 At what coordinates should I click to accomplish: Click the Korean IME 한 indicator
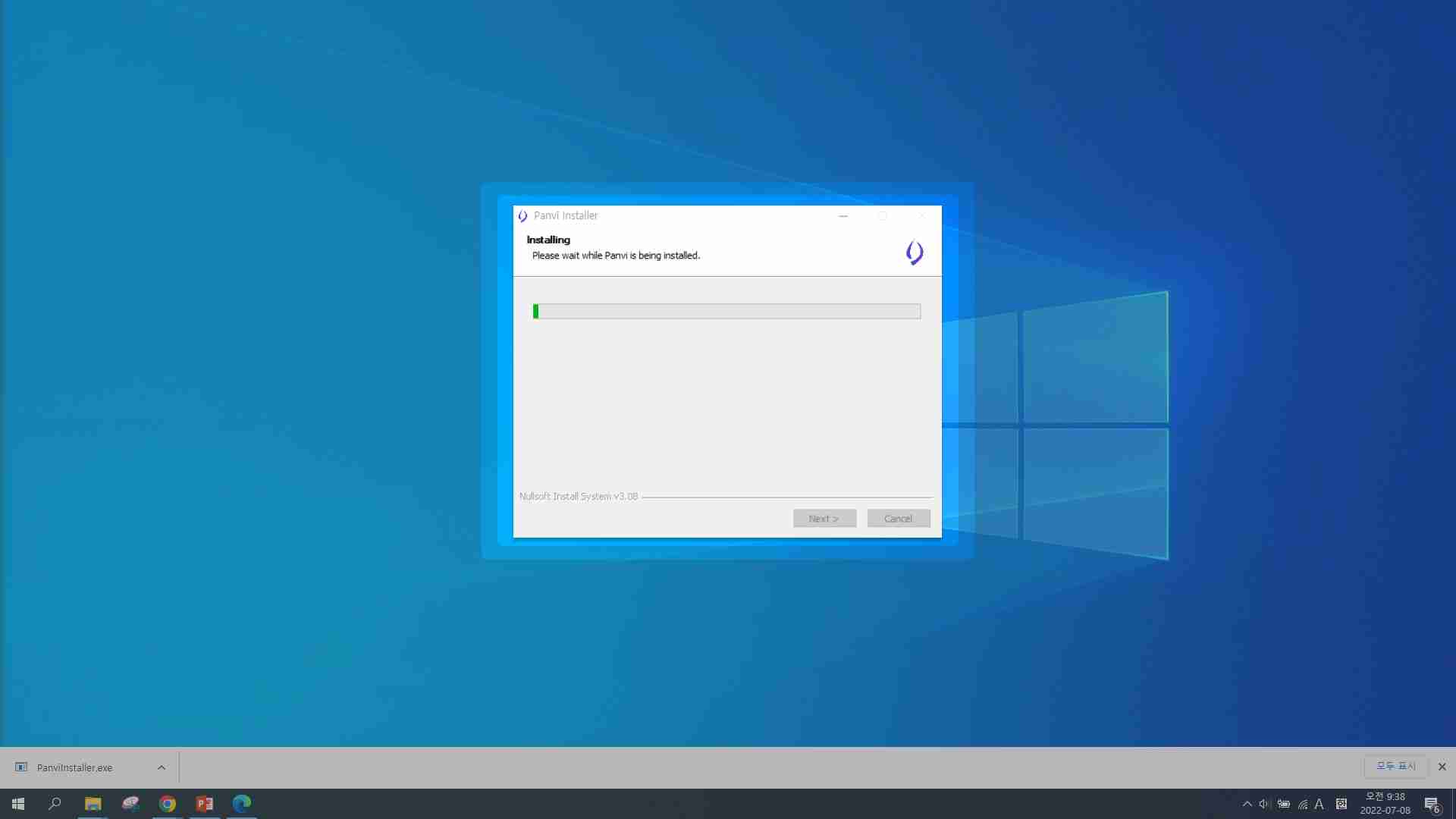(1341, 804)
